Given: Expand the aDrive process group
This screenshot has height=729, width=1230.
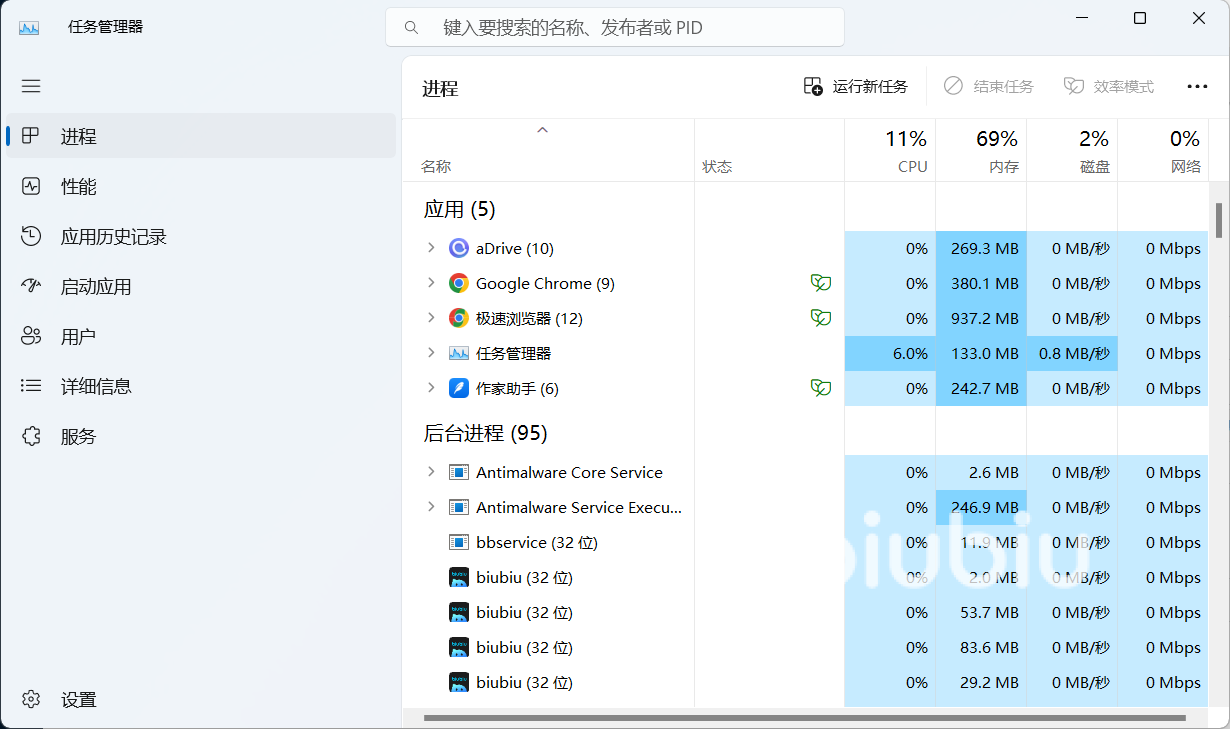Looking at the screenshot, I should coord(431,248).
